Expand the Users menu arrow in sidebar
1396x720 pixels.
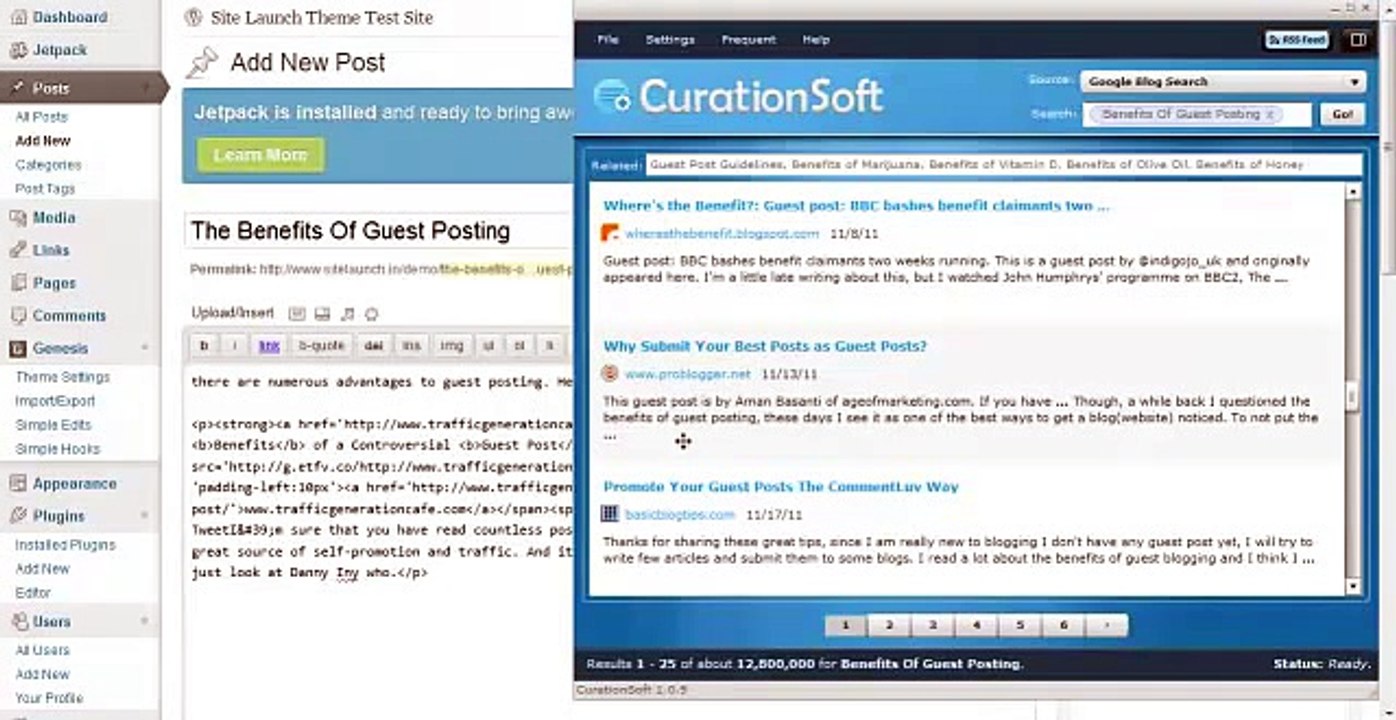click(x=145, y=622)
